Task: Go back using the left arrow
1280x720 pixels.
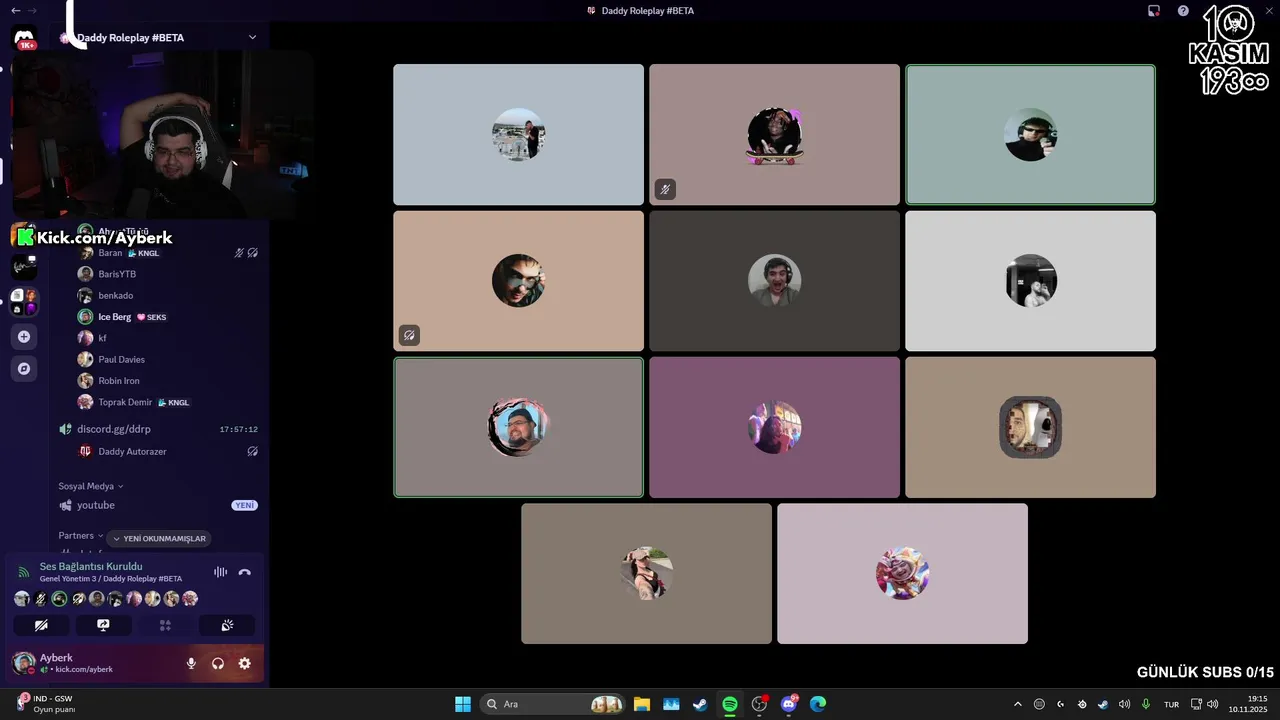Action: pyautogui.click(x=15, y=10)
